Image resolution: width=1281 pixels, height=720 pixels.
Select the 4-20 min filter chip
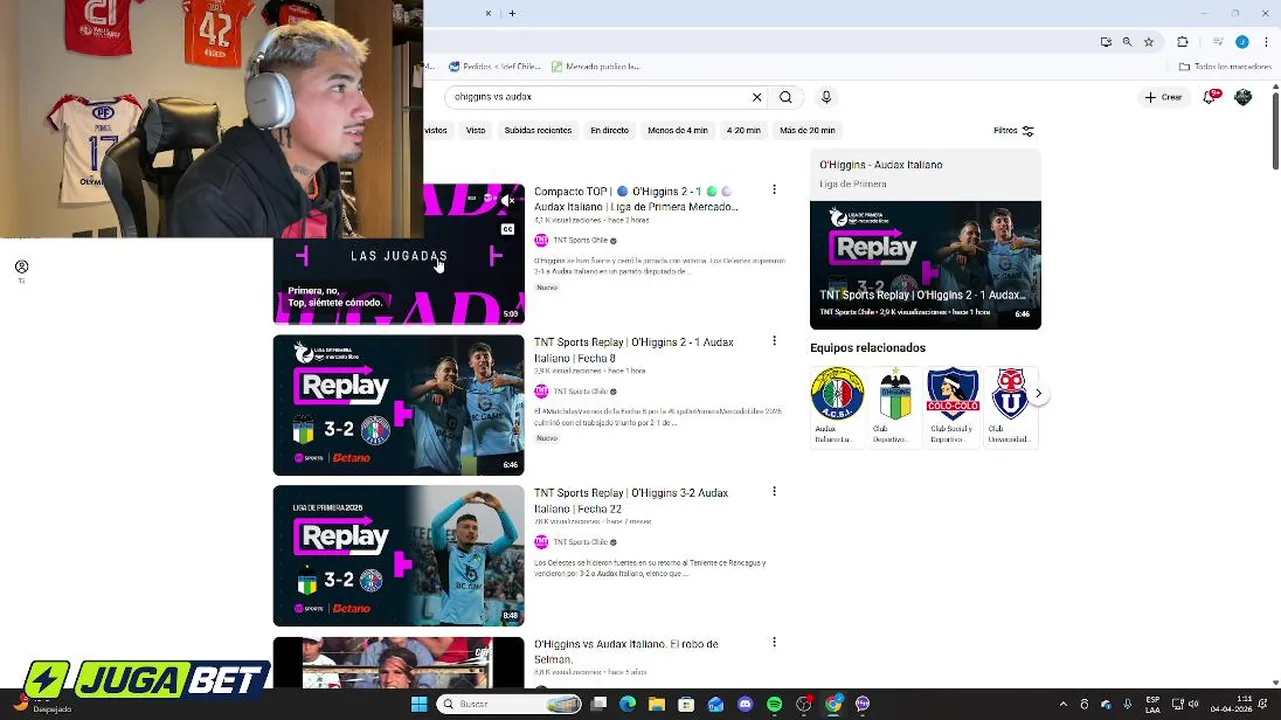[743, 130]
